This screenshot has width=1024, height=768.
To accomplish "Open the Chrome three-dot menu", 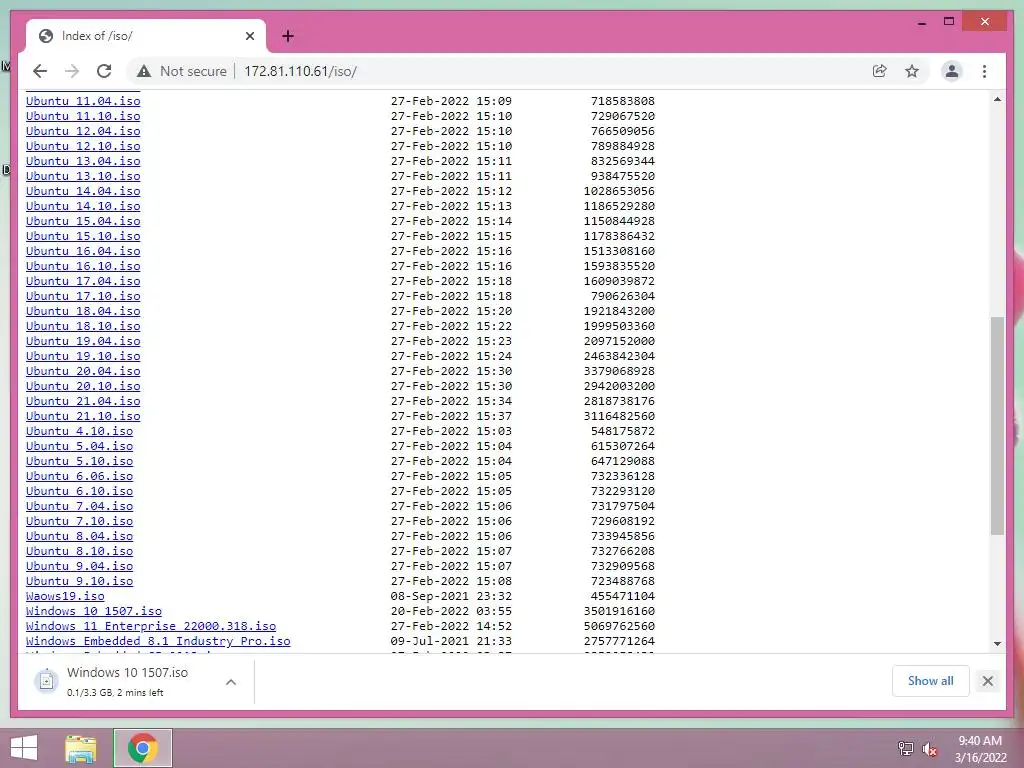I will 984,71.
